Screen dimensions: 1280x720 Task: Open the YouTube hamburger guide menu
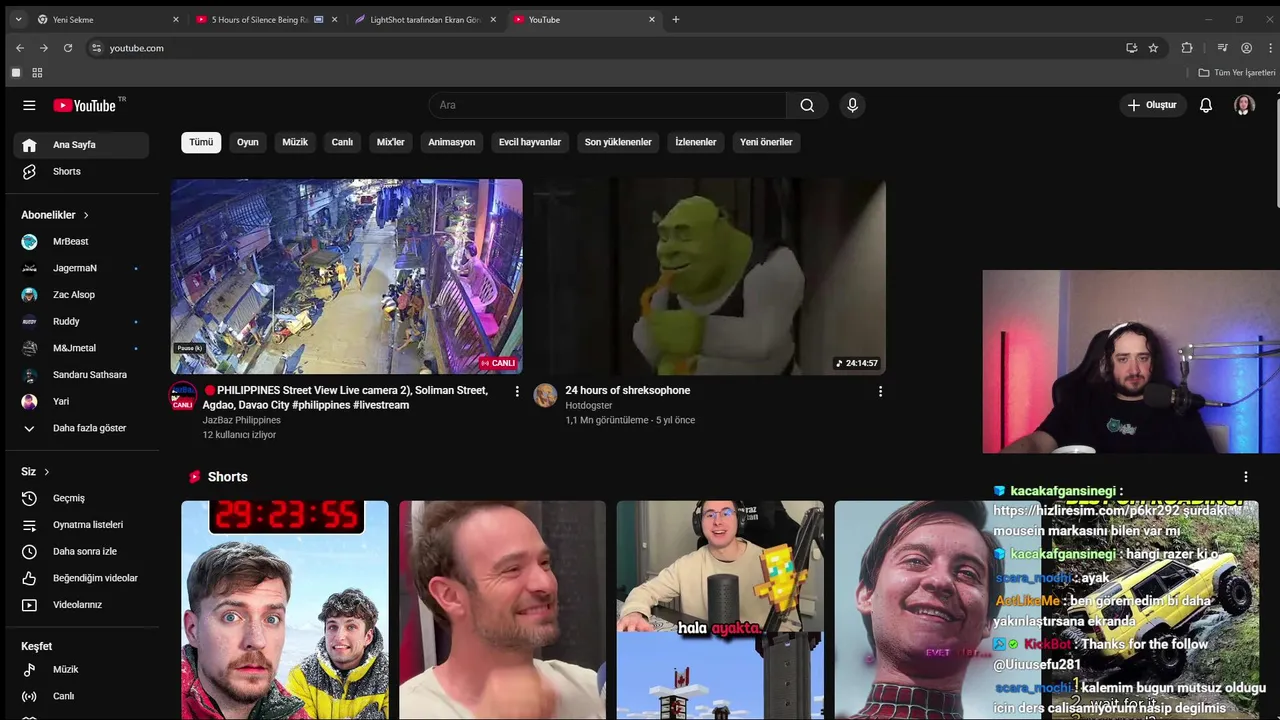[x=29, y=105]
